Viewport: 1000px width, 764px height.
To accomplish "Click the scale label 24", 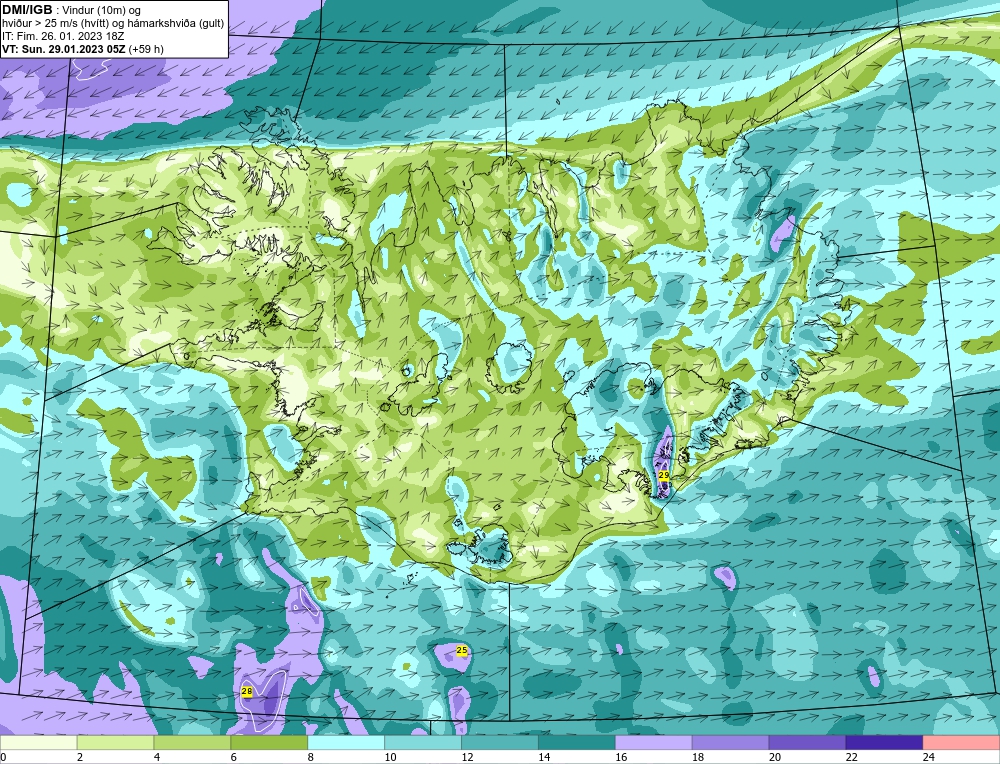I will coord(929,758).
